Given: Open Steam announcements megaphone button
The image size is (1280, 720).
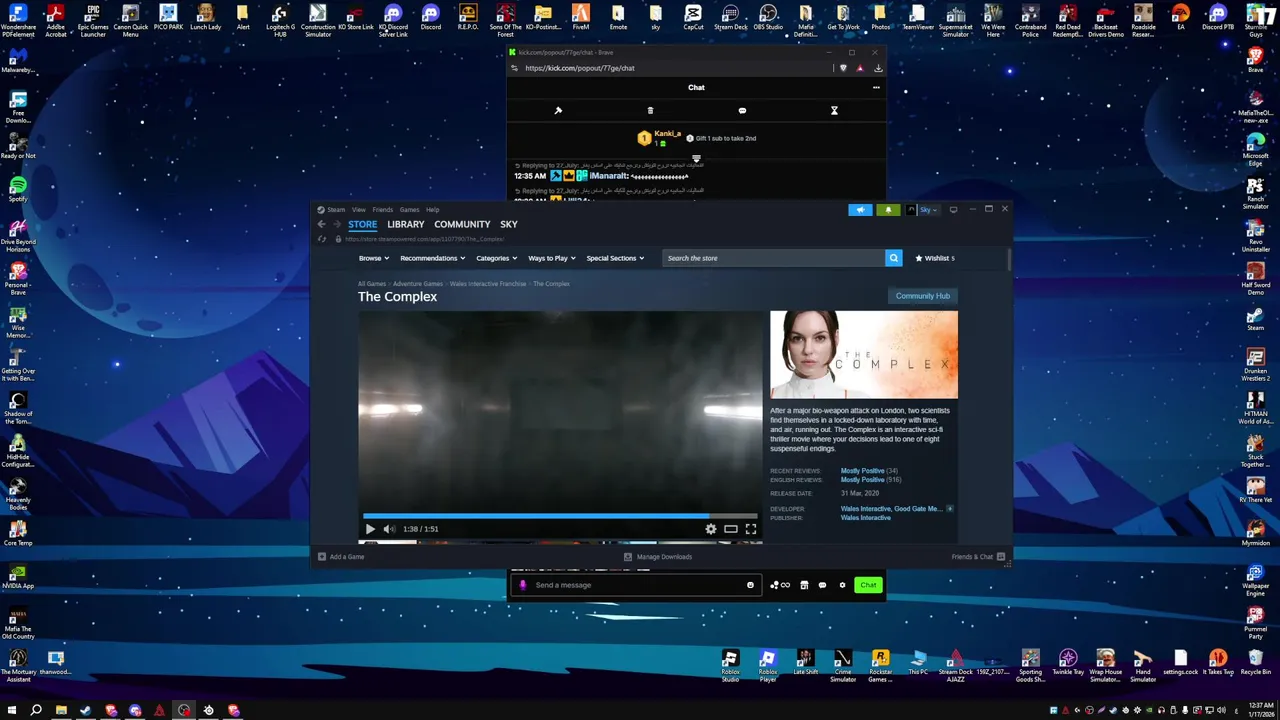Looking at the screenshot, I should point(860,210).
